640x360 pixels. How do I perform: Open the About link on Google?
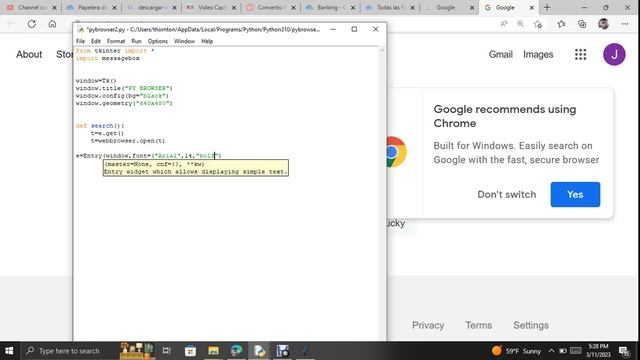coord(29,54)
